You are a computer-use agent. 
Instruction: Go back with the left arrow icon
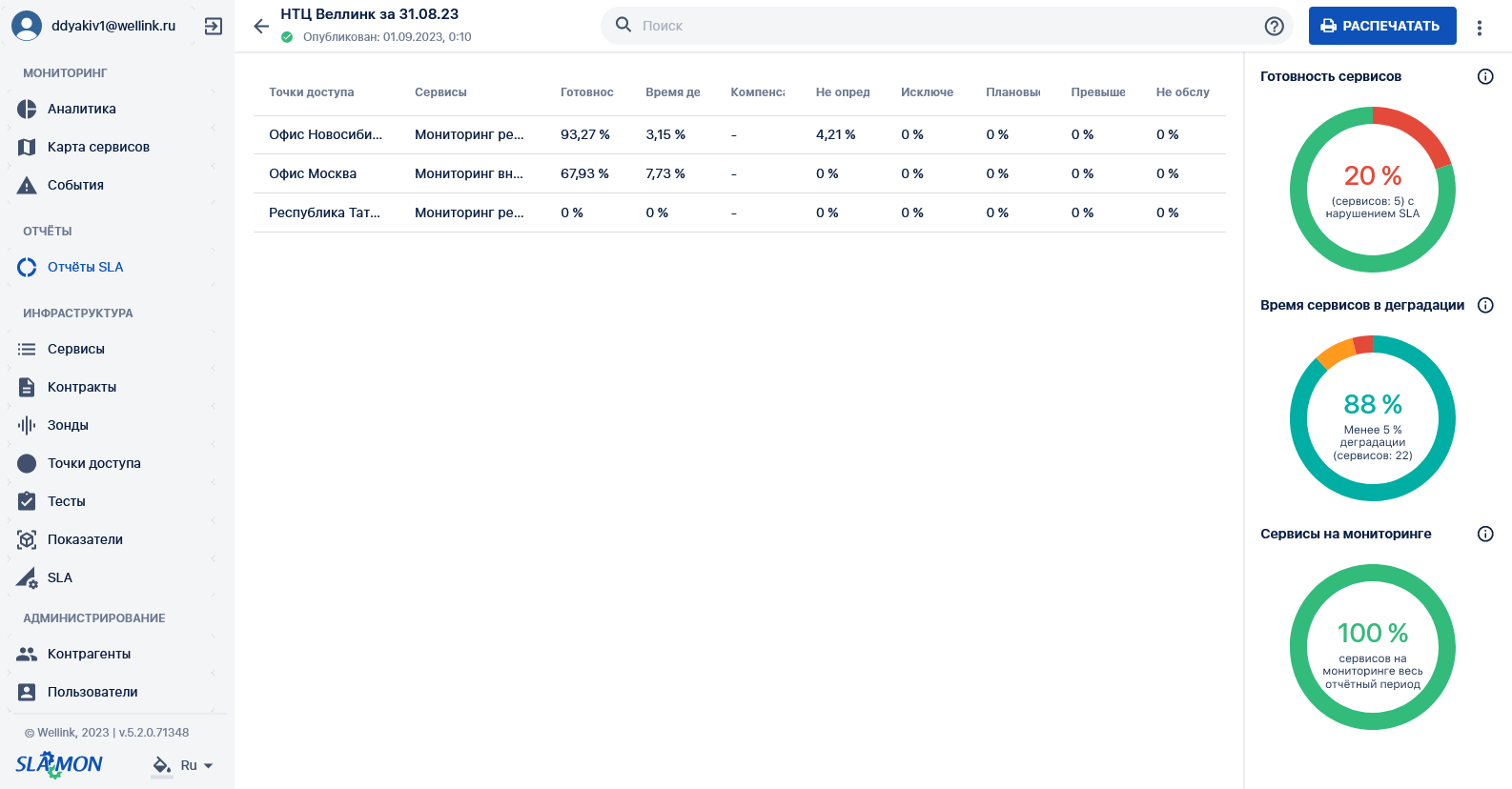tap(261, 26)
